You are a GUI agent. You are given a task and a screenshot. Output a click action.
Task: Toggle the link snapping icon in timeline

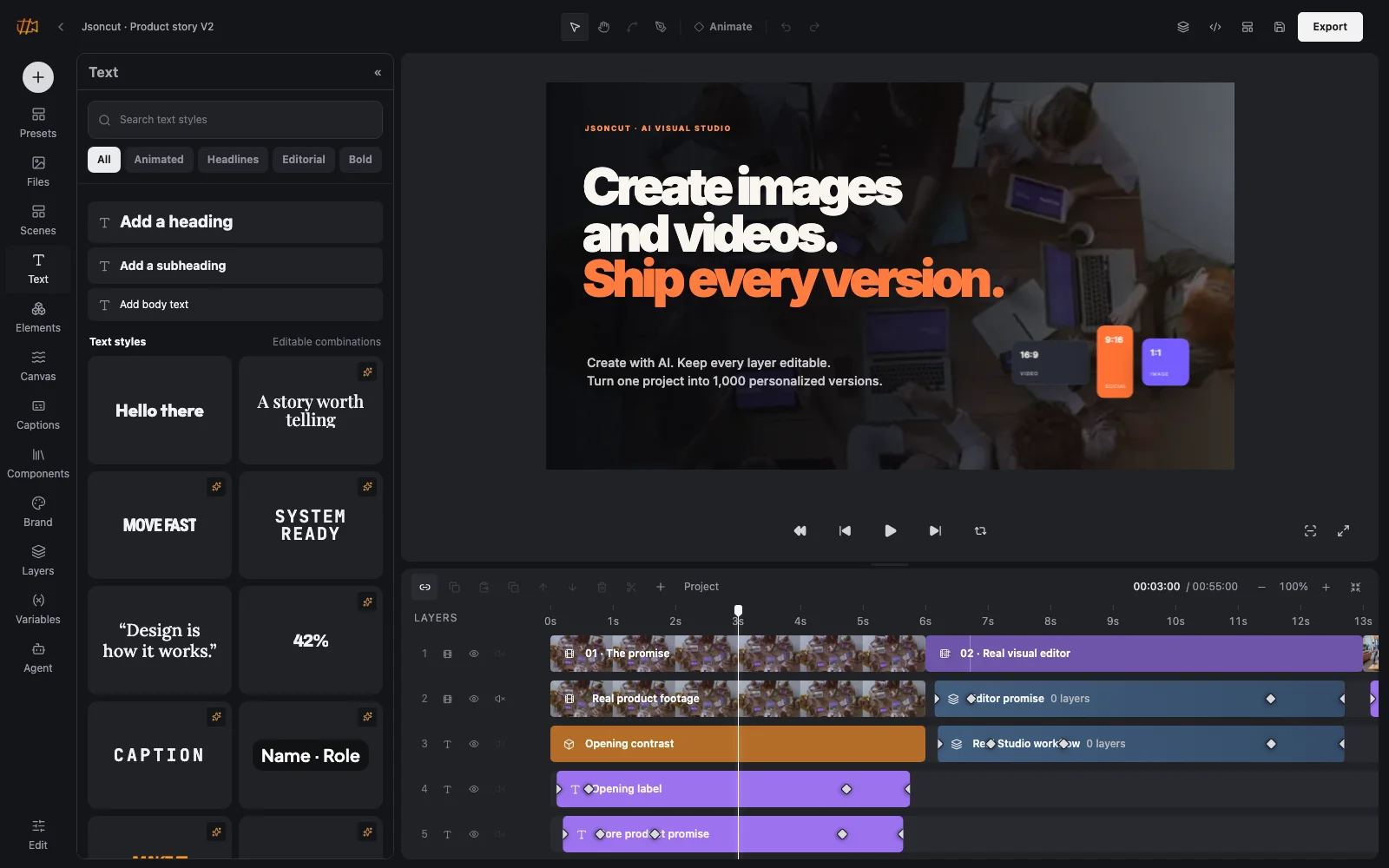click(425, 587)
